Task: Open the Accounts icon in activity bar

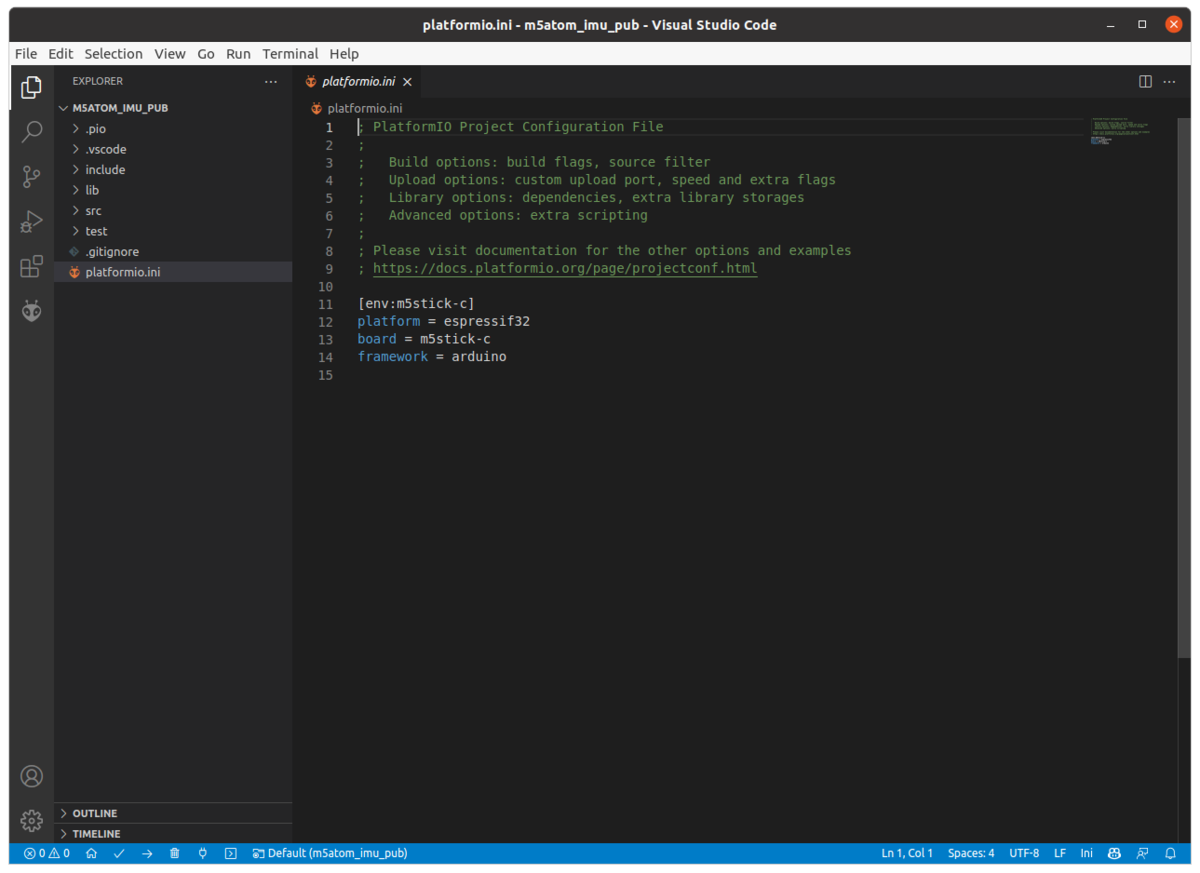Action: 32,776
